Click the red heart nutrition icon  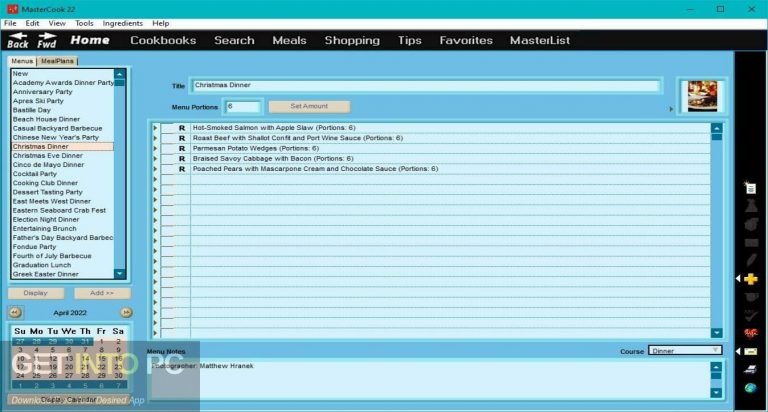pyautogui.click(x=750, y=334)
